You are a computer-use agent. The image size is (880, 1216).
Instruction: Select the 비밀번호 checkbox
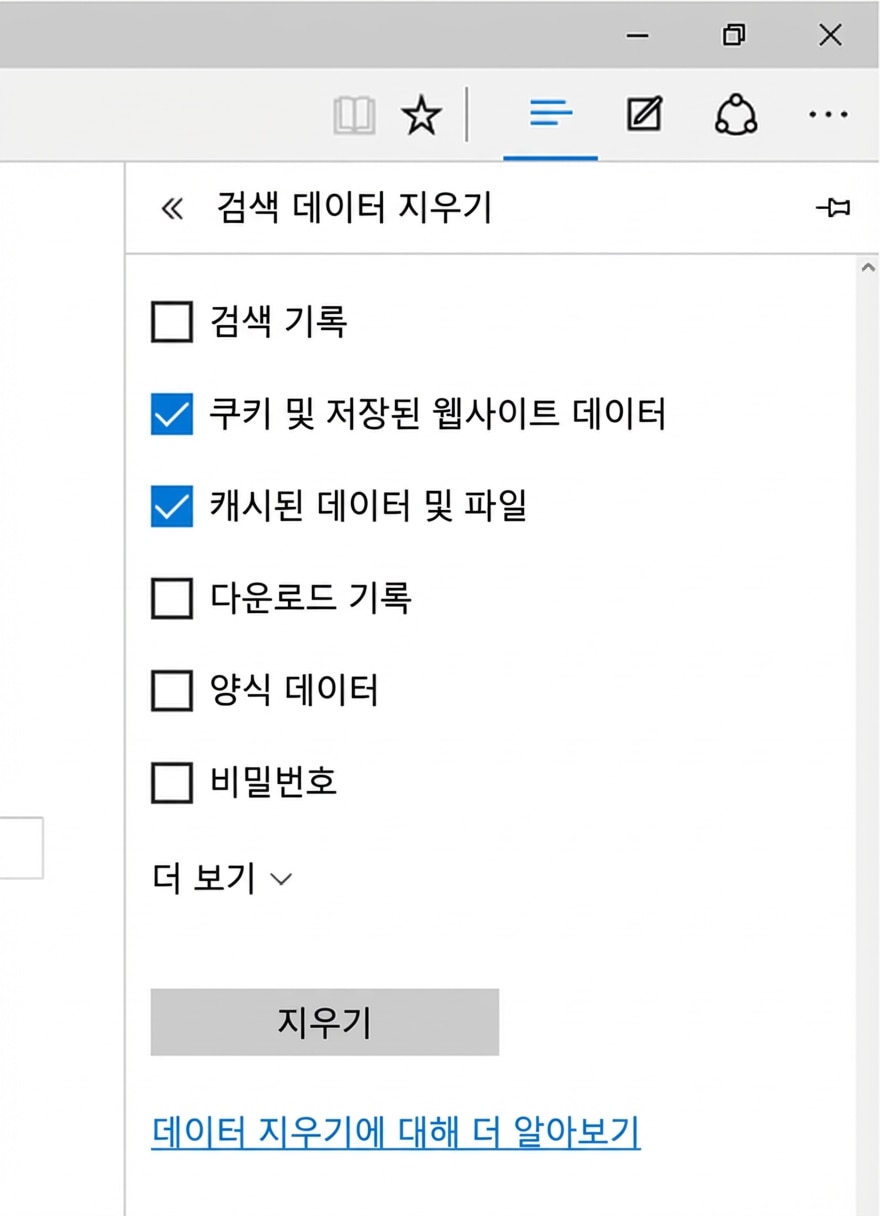click(171, 783)
